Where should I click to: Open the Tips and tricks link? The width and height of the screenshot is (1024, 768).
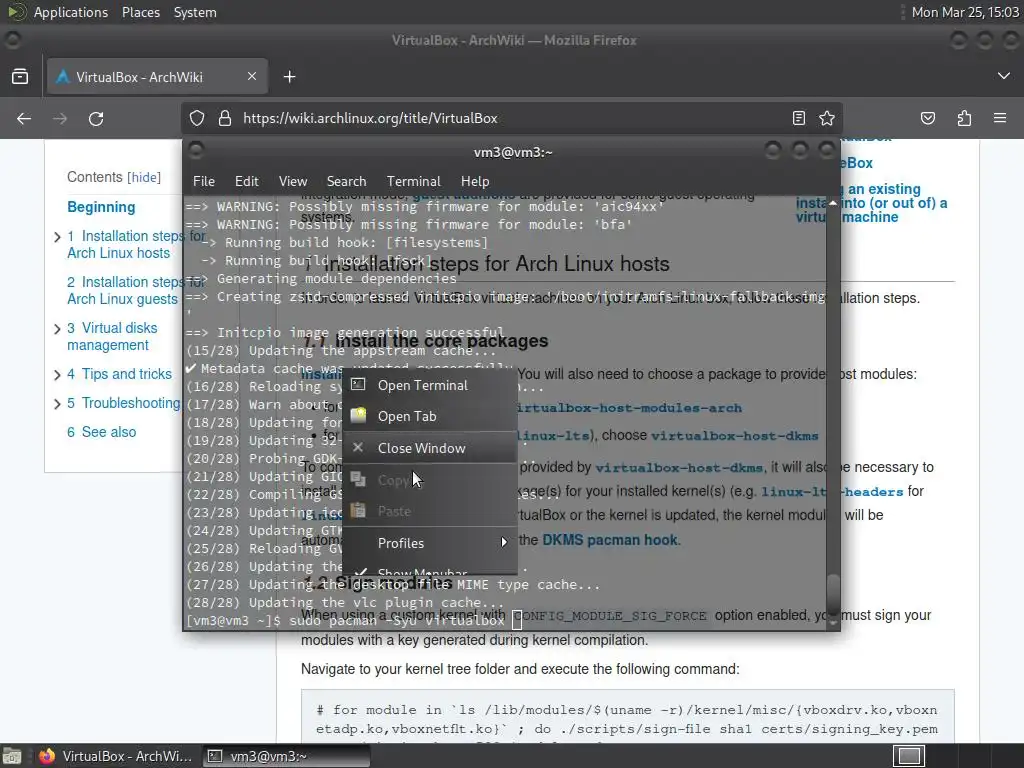click(x=120, y=374)
